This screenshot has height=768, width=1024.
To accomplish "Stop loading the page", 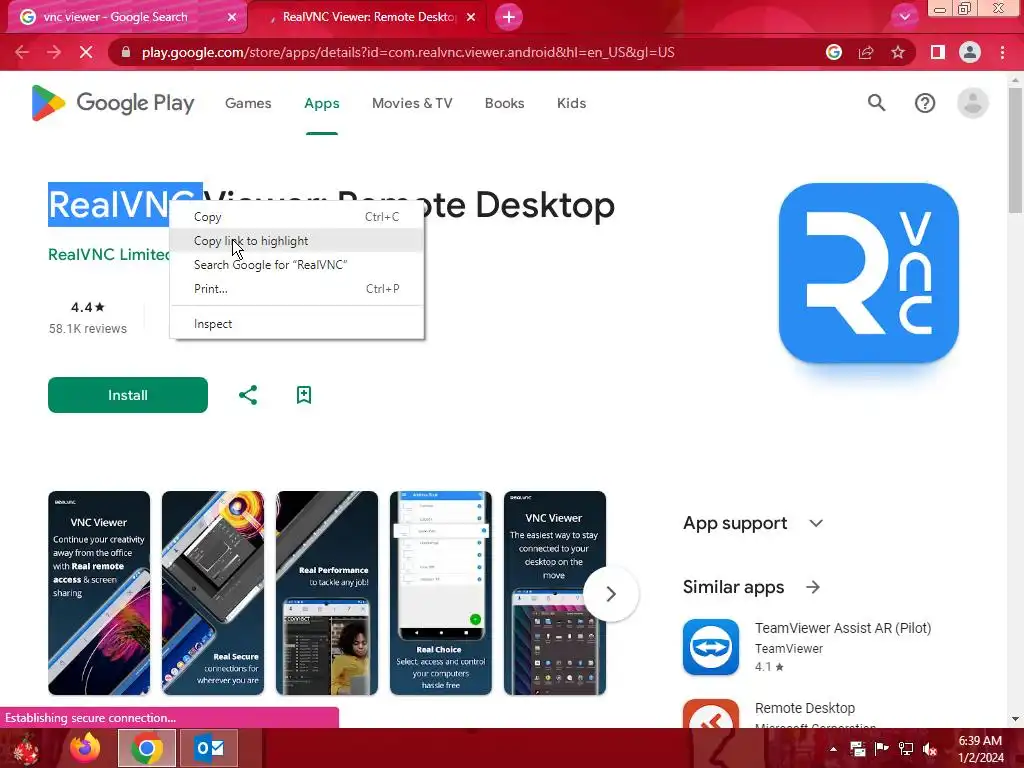I will [86, 52].
